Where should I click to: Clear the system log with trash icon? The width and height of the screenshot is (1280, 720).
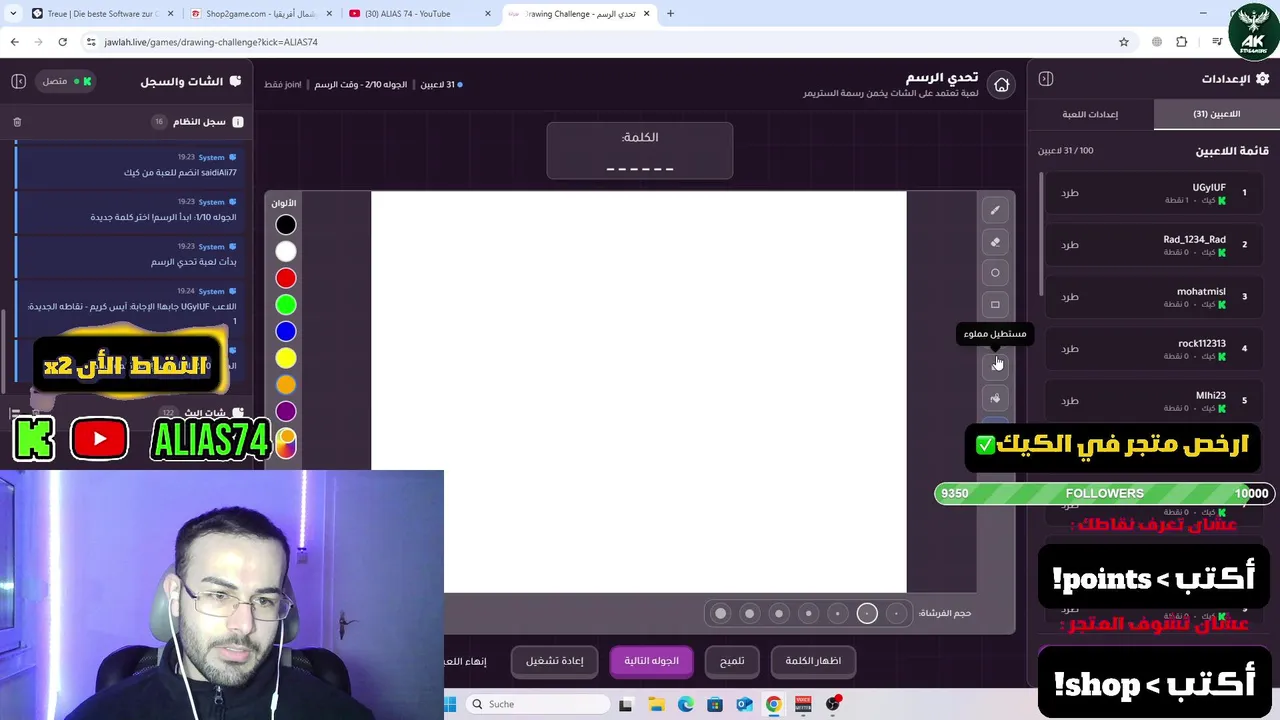17,122
